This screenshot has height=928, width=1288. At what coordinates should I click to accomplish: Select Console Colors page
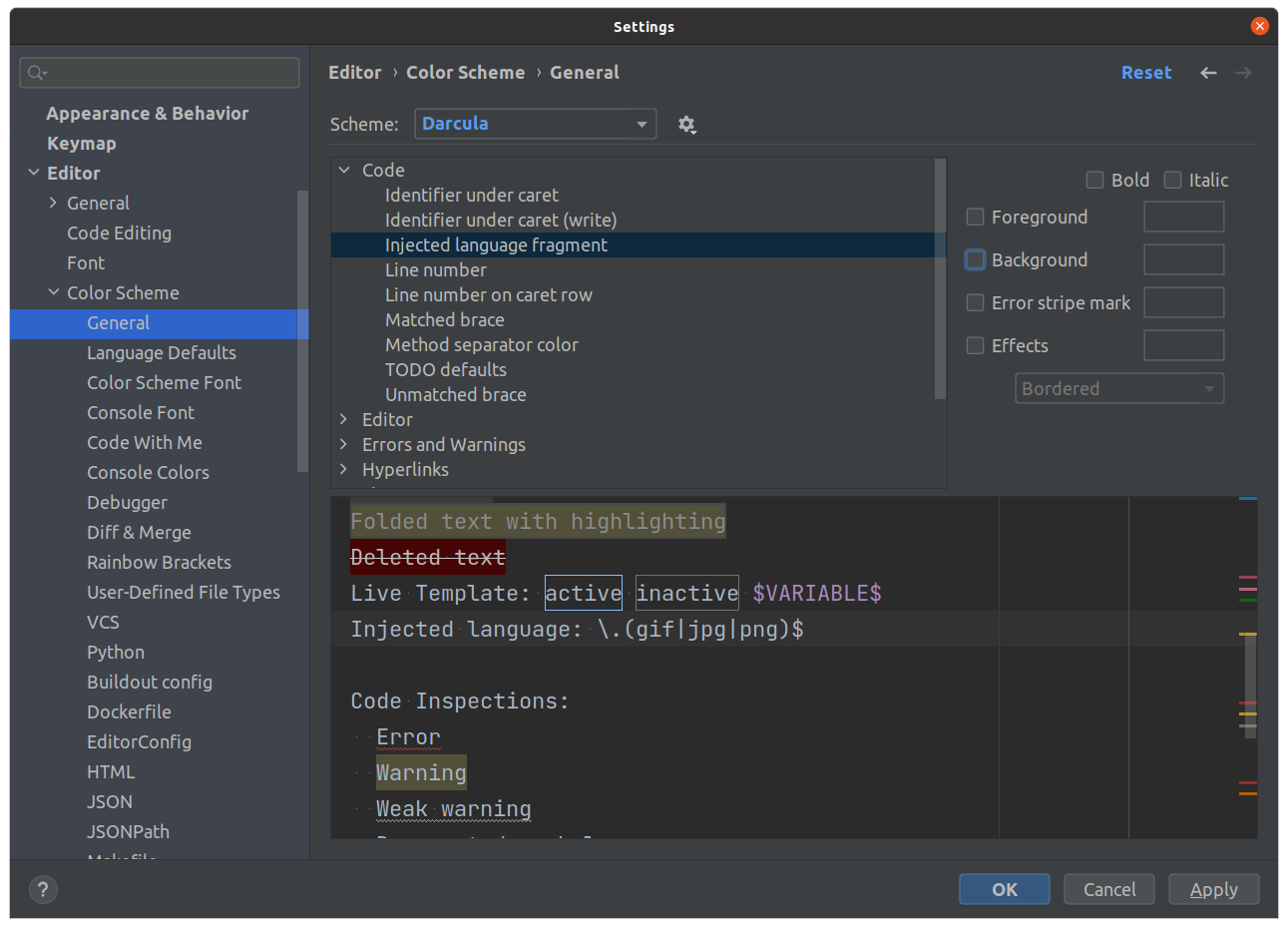click(x=148, y=473)
